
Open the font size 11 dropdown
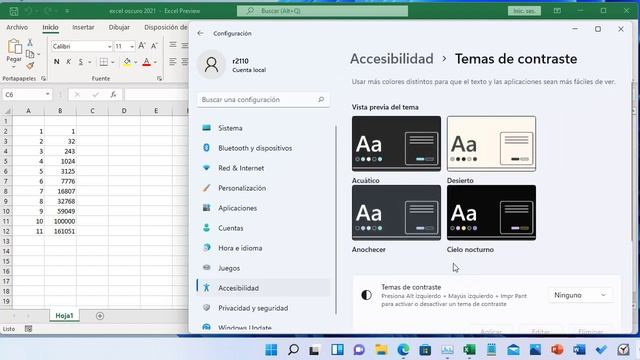coord(131,47)
